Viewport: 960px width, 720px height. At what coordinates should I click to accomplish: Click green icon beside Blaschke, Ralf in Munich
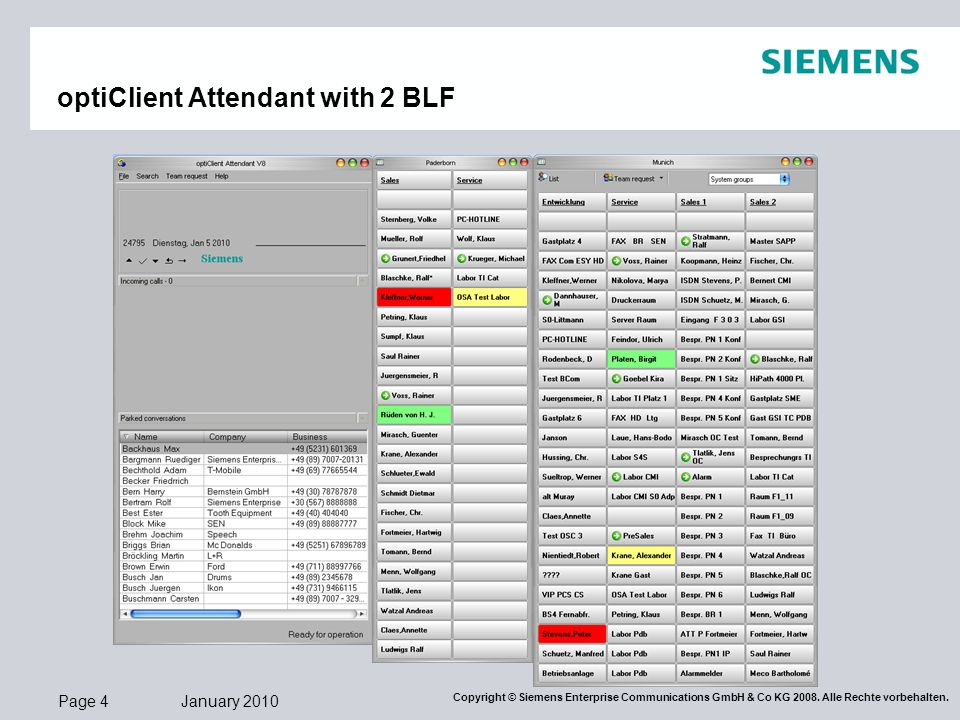(x=755, y=359)
